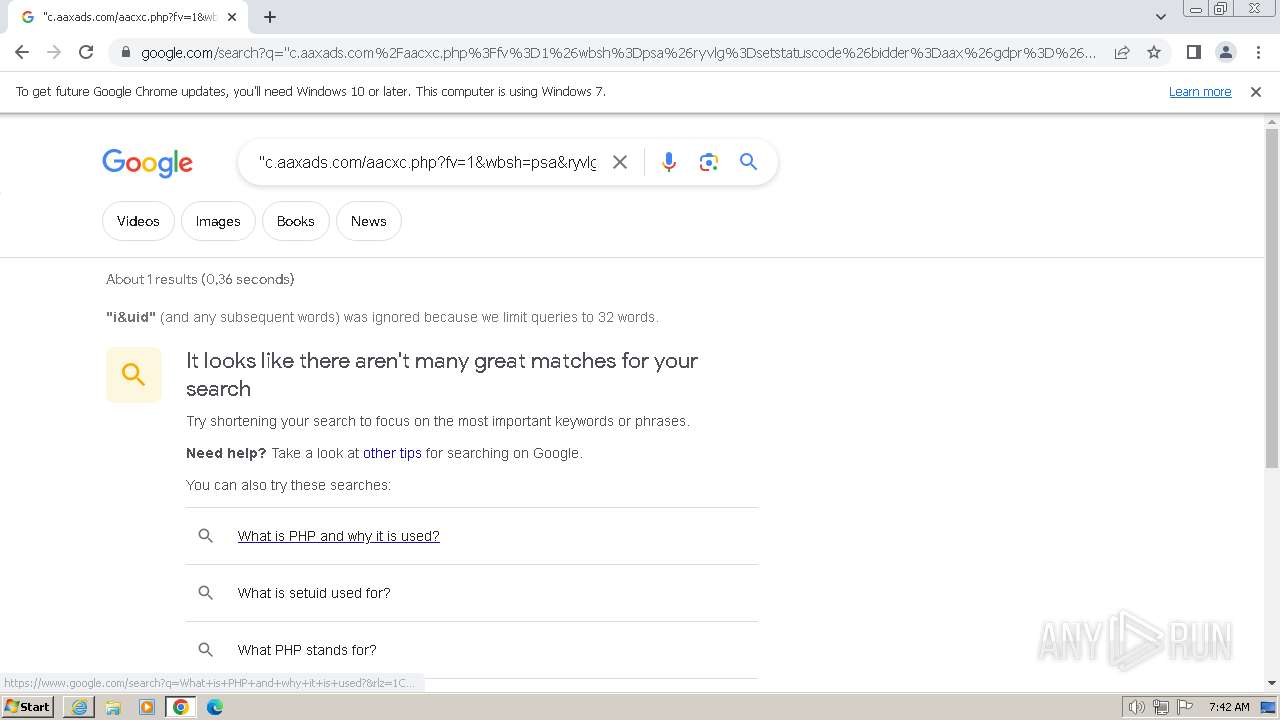Click magnifier beside What is PHP suggestion
1280x720 pixels.
click(x=205, y=536)
